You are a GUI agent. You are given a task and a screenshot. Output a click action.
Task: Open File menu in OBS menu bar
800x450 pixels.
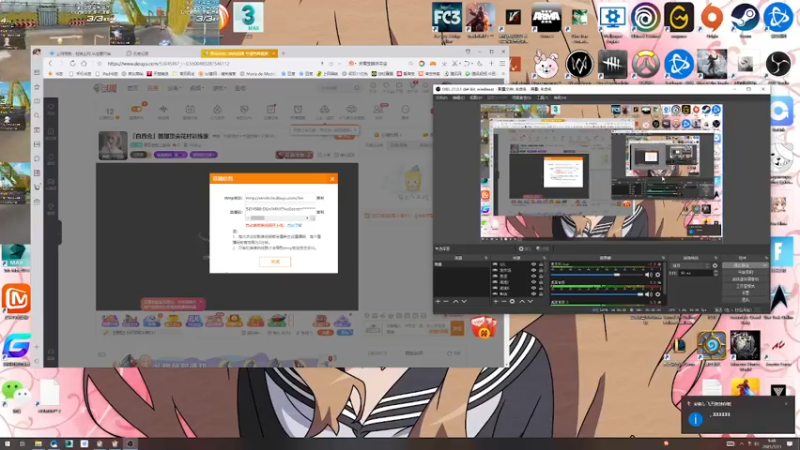442,97
